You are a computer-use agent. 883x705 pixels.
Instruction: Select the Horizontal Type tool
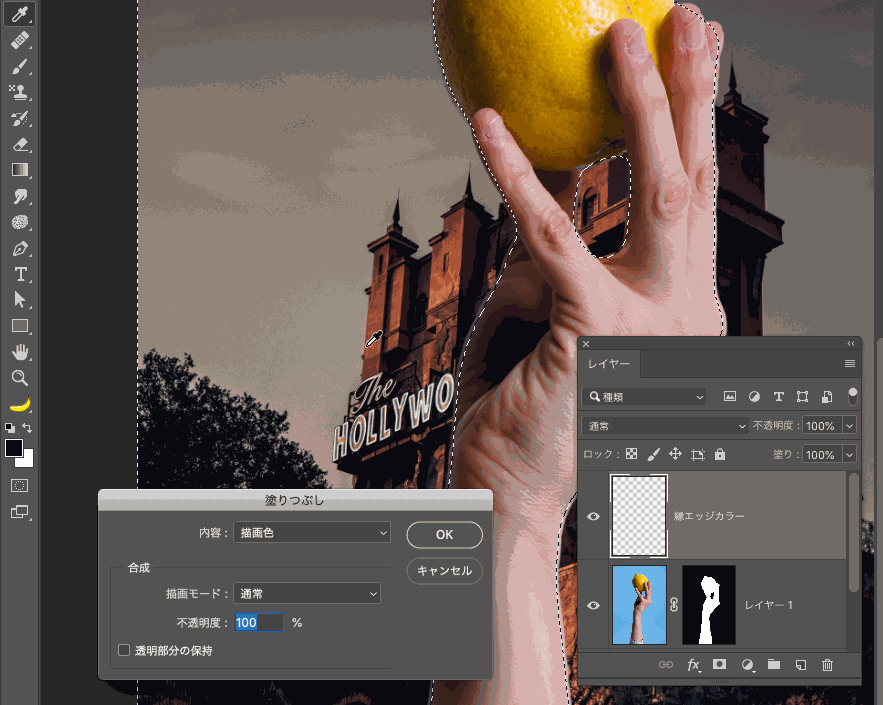click(19, 274)
